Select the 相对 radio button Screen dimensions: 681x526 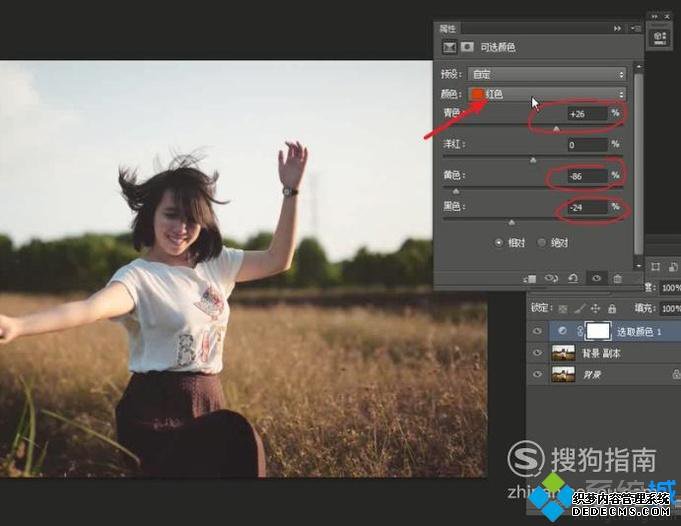click(500, 242)
